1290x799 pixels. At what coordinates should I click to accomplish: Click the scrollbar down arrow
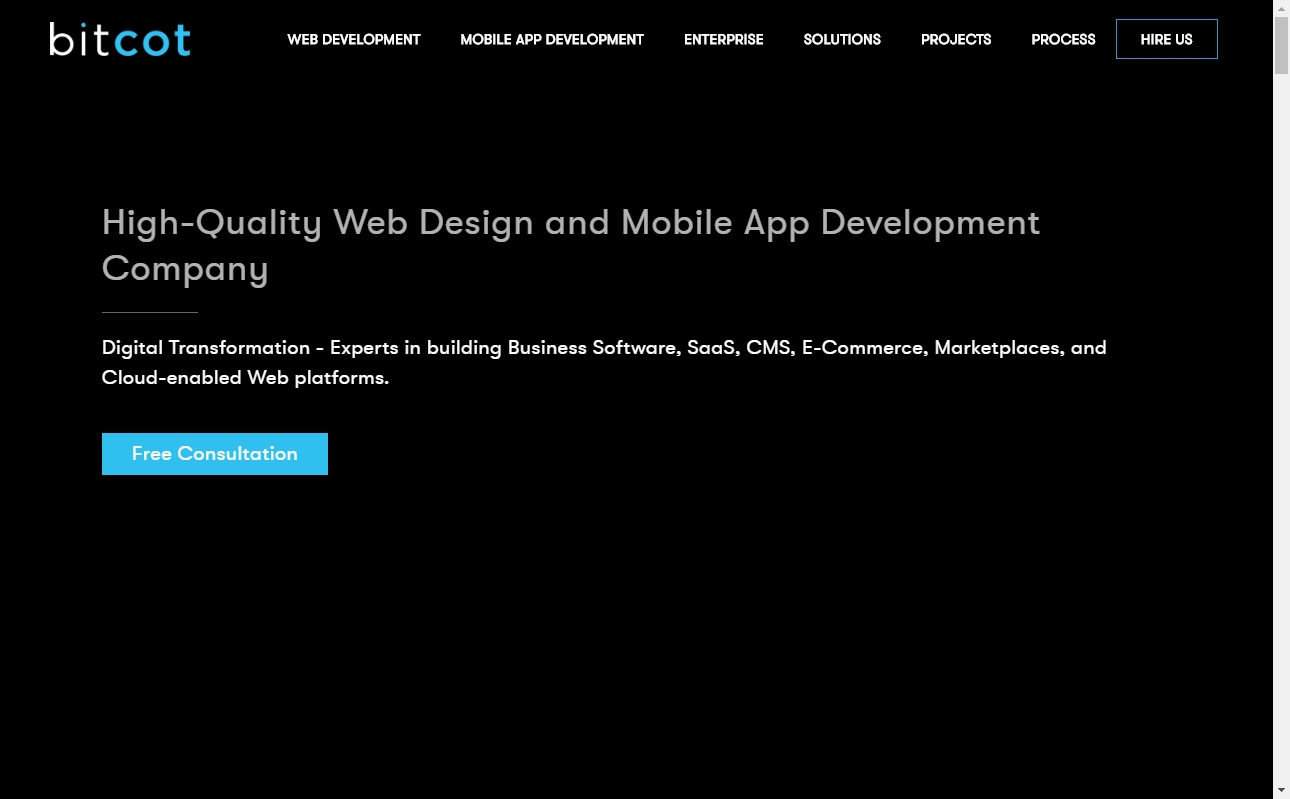tap(1281, 790)
